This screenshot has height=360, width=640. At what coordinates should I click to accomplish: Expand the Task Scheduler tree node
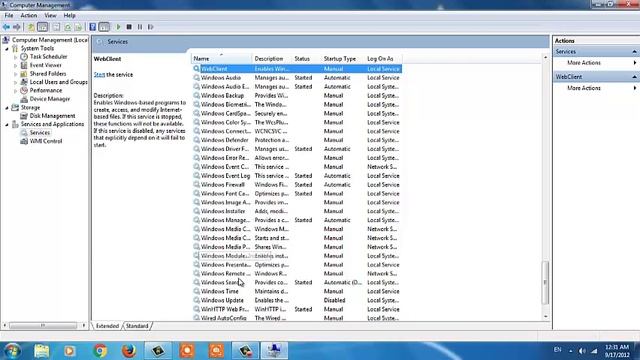click(x=16, y=57)
